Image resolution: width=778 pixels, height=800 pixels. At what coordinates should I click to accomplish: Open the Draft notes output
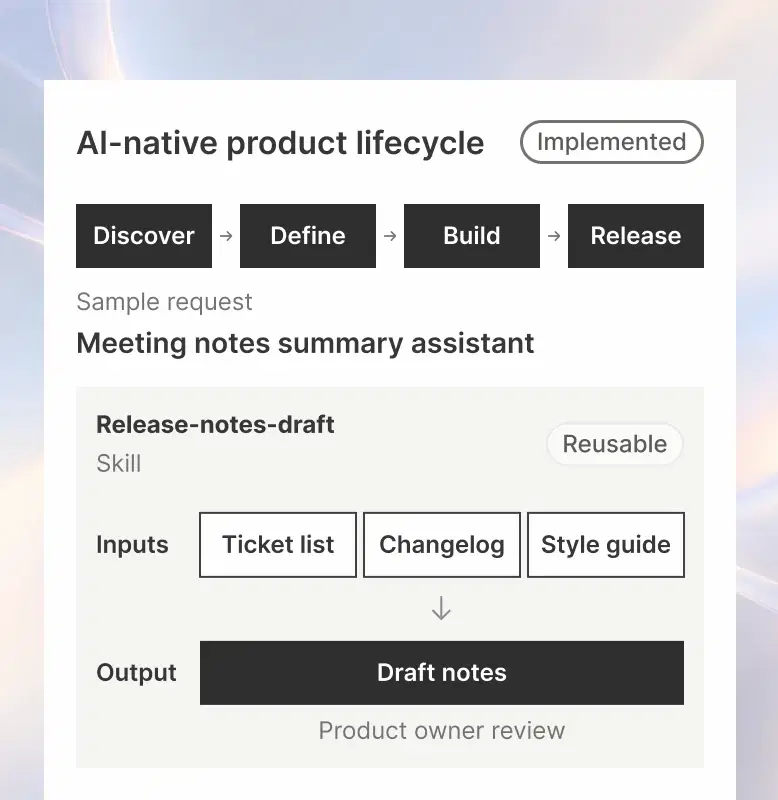442,672
